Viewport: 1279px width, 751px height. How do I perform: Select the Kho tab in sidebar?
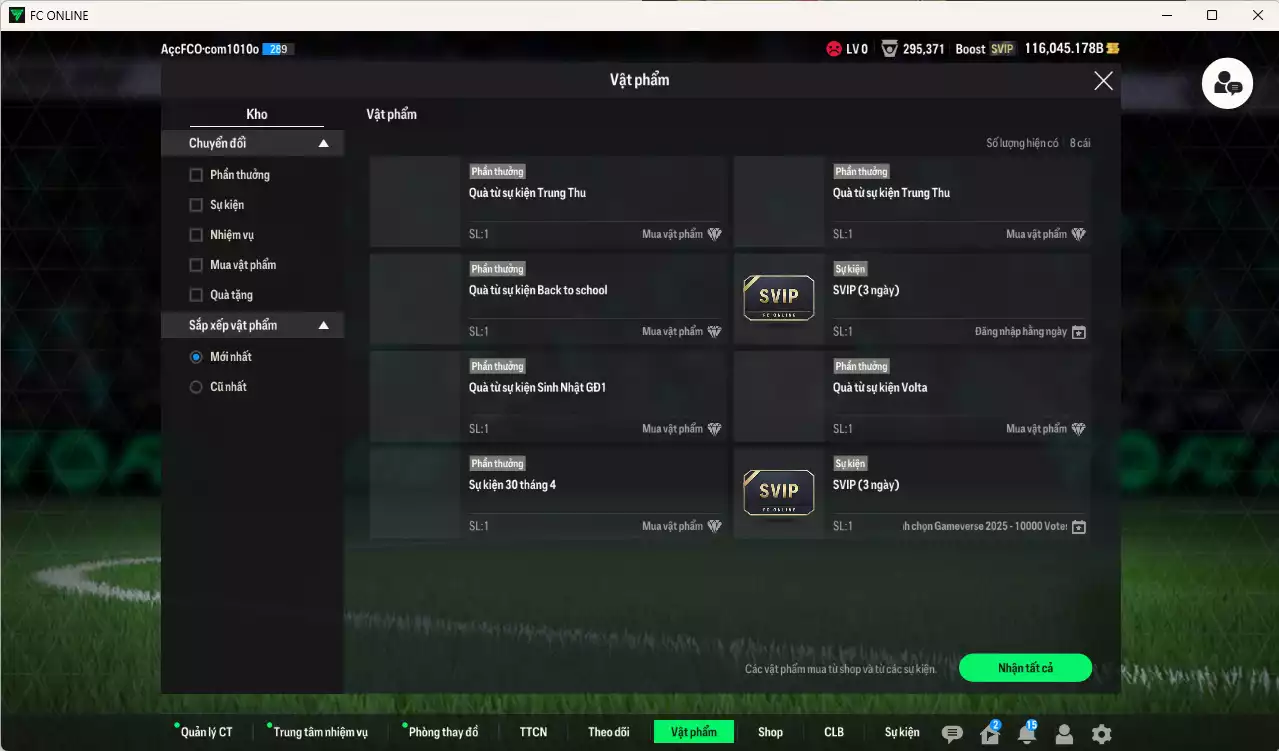coord(257,114)
